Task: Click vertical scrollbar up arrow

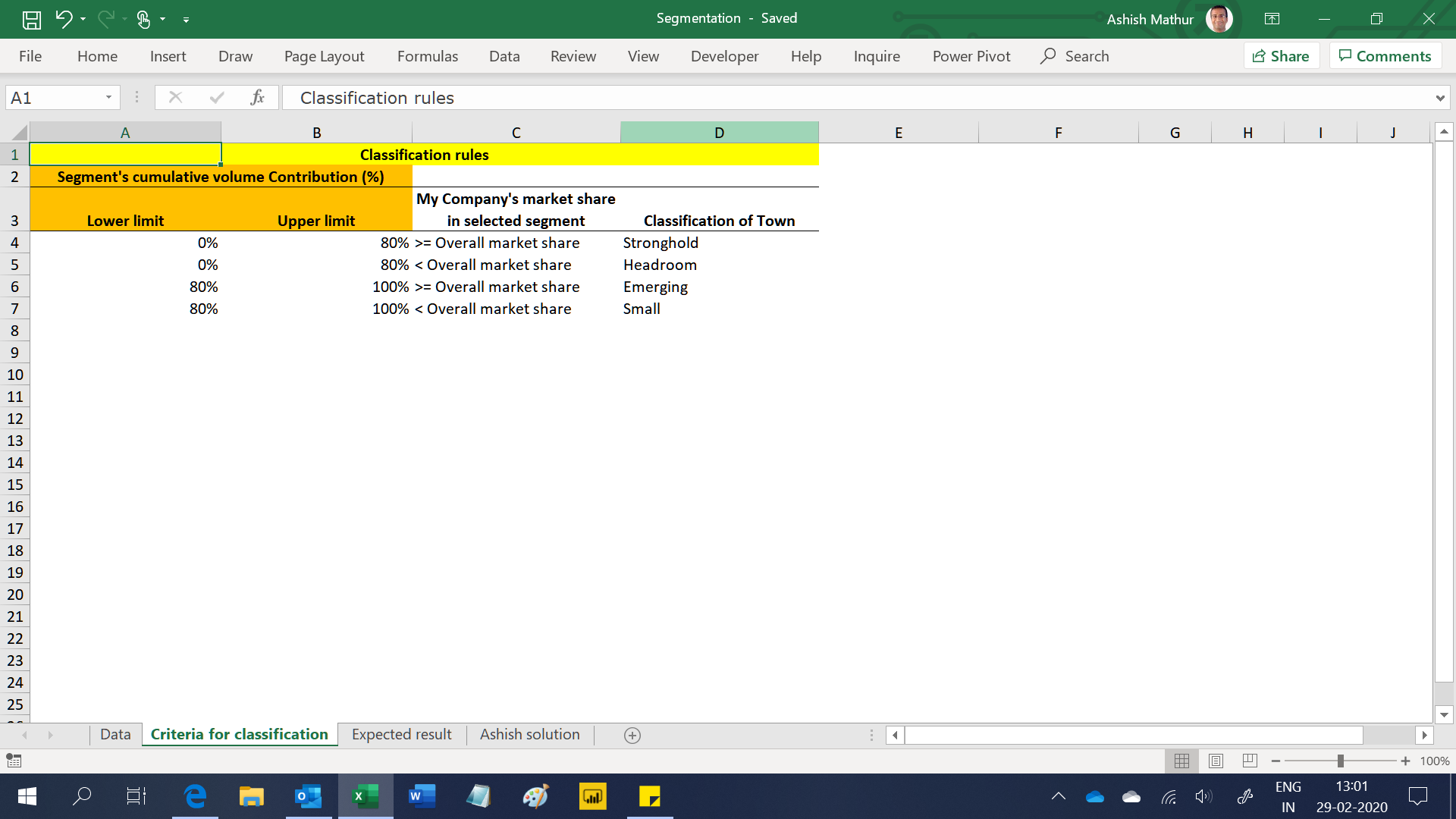Action: point(1444,132)
